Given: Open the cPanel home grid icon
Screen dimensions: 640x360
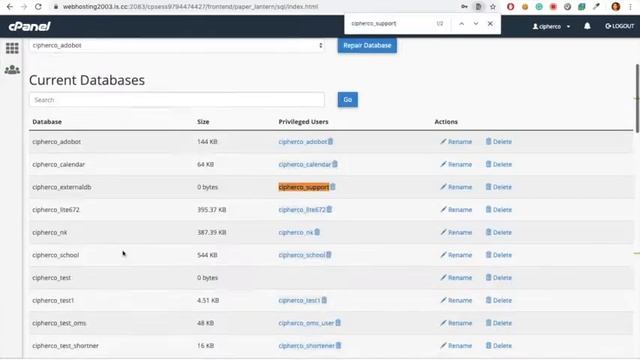Looking at the screenshot, I should [x=12, y=48].
